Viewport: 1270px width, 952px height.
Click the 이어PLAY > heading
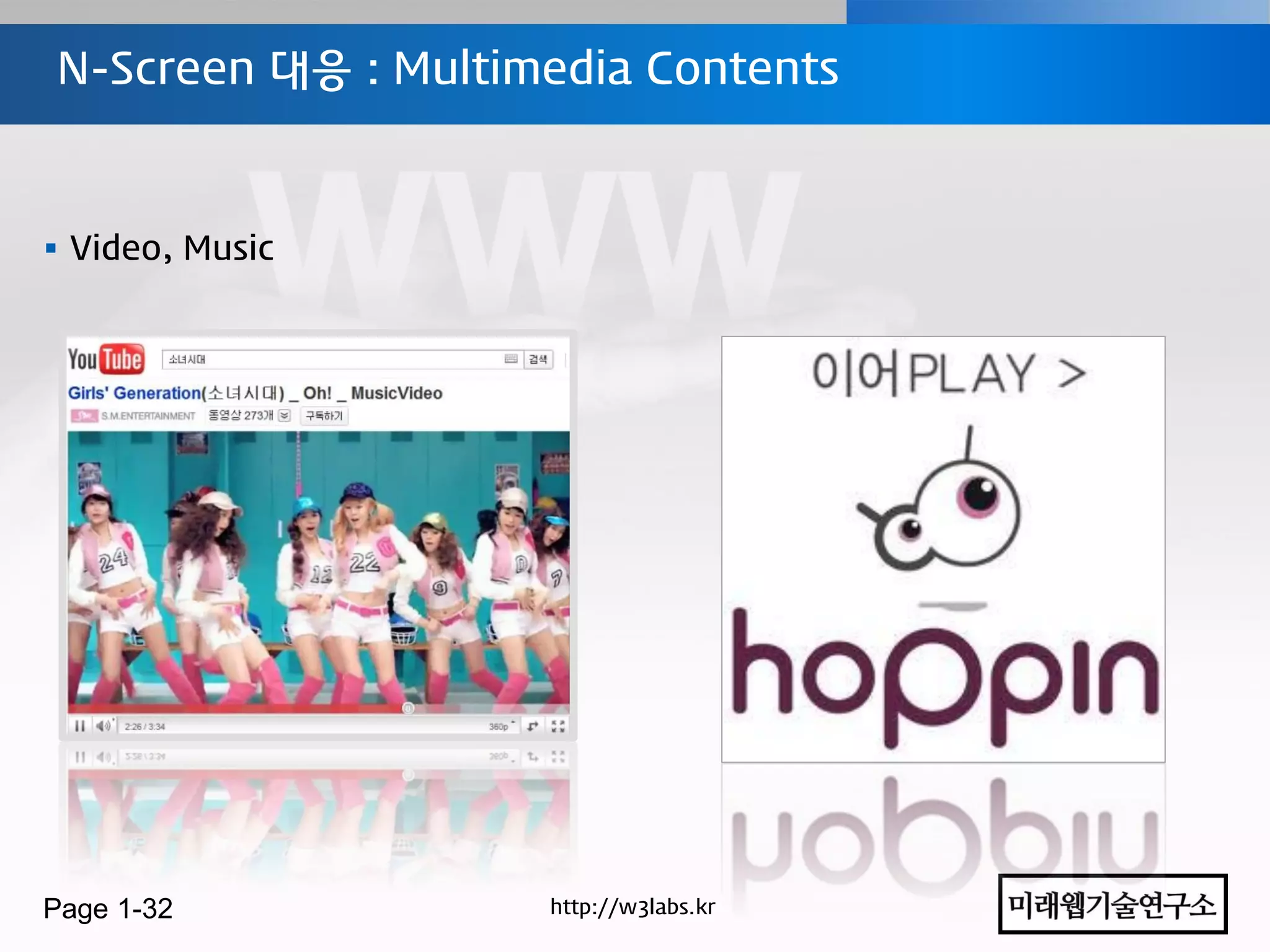[949, 374]
